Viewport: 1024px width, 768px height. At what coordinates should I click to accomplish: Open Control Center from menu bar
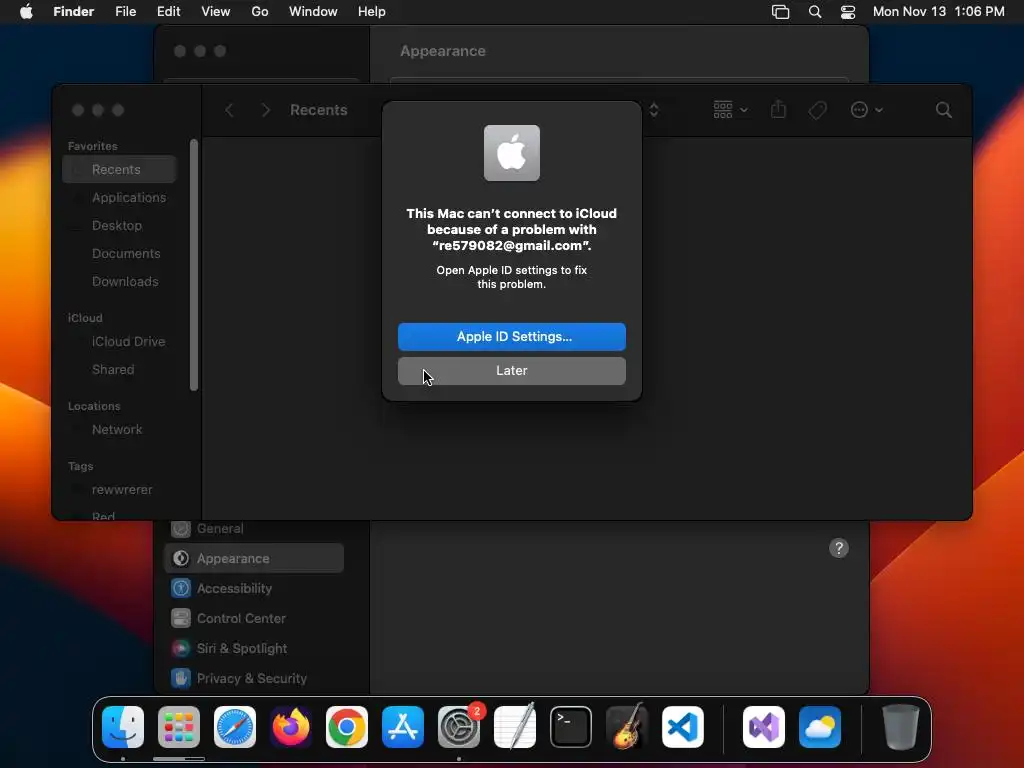click(x=848, y=12)
